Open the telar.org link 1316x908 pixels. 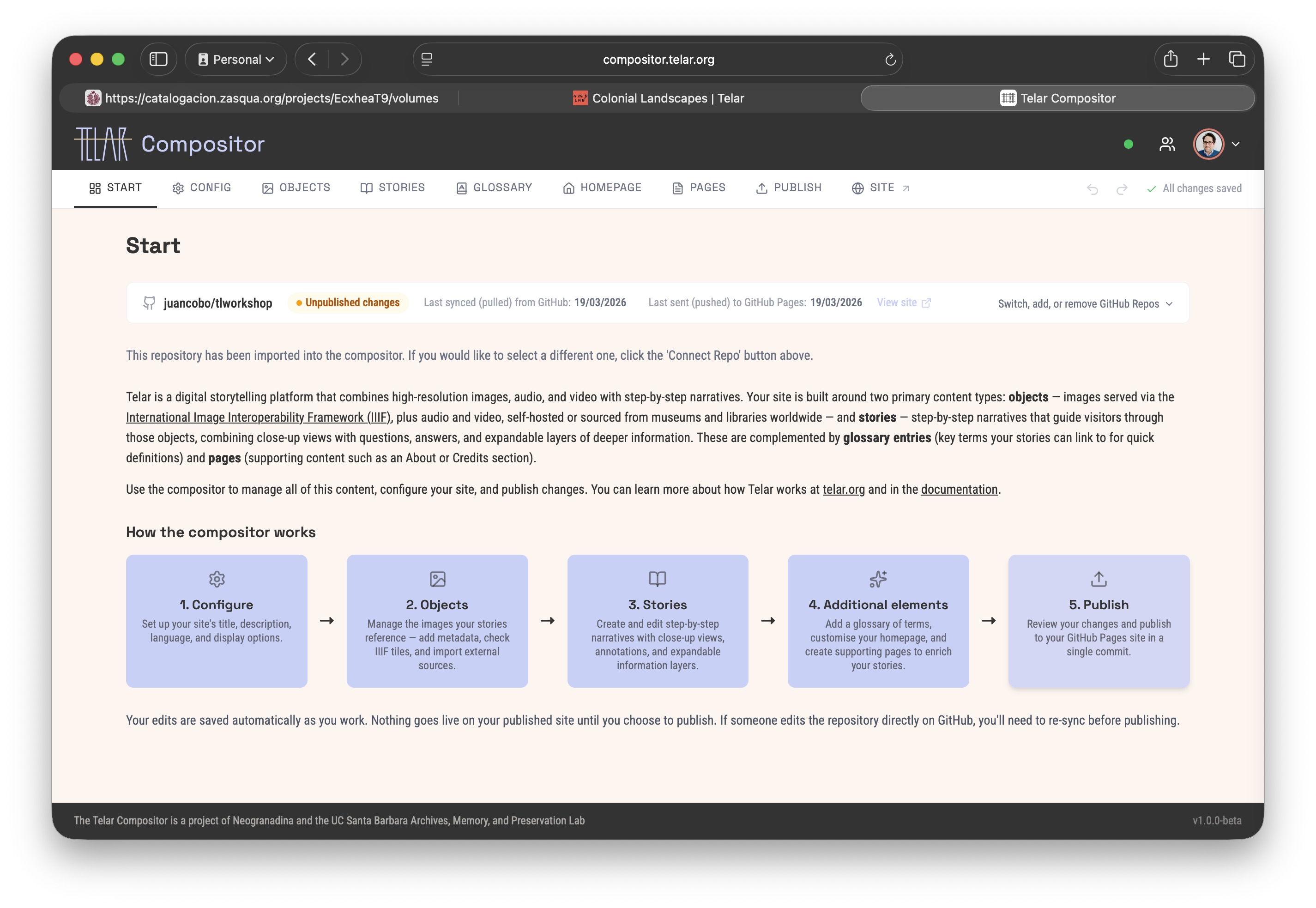coord(844,490)
